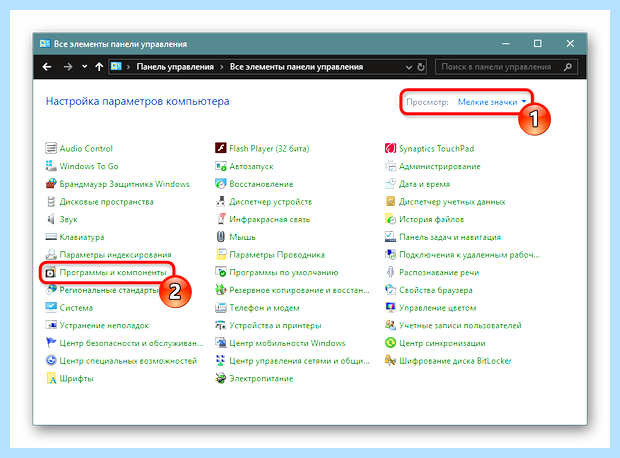Open the Клавиатура keyboard icon

click(51, 237)
